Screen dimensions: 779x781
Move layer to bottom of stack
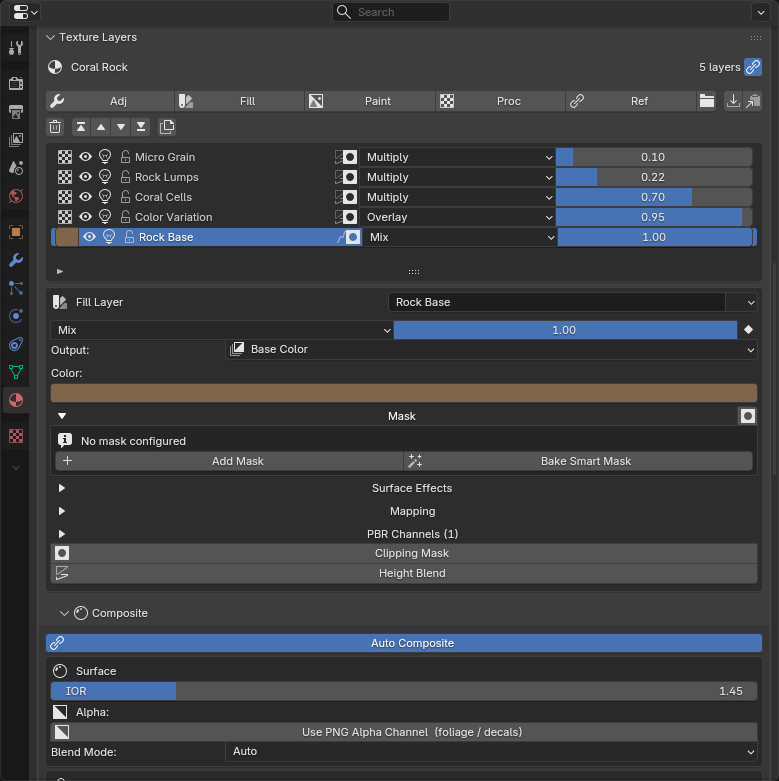pyautogui.click(x=141, y=127)
